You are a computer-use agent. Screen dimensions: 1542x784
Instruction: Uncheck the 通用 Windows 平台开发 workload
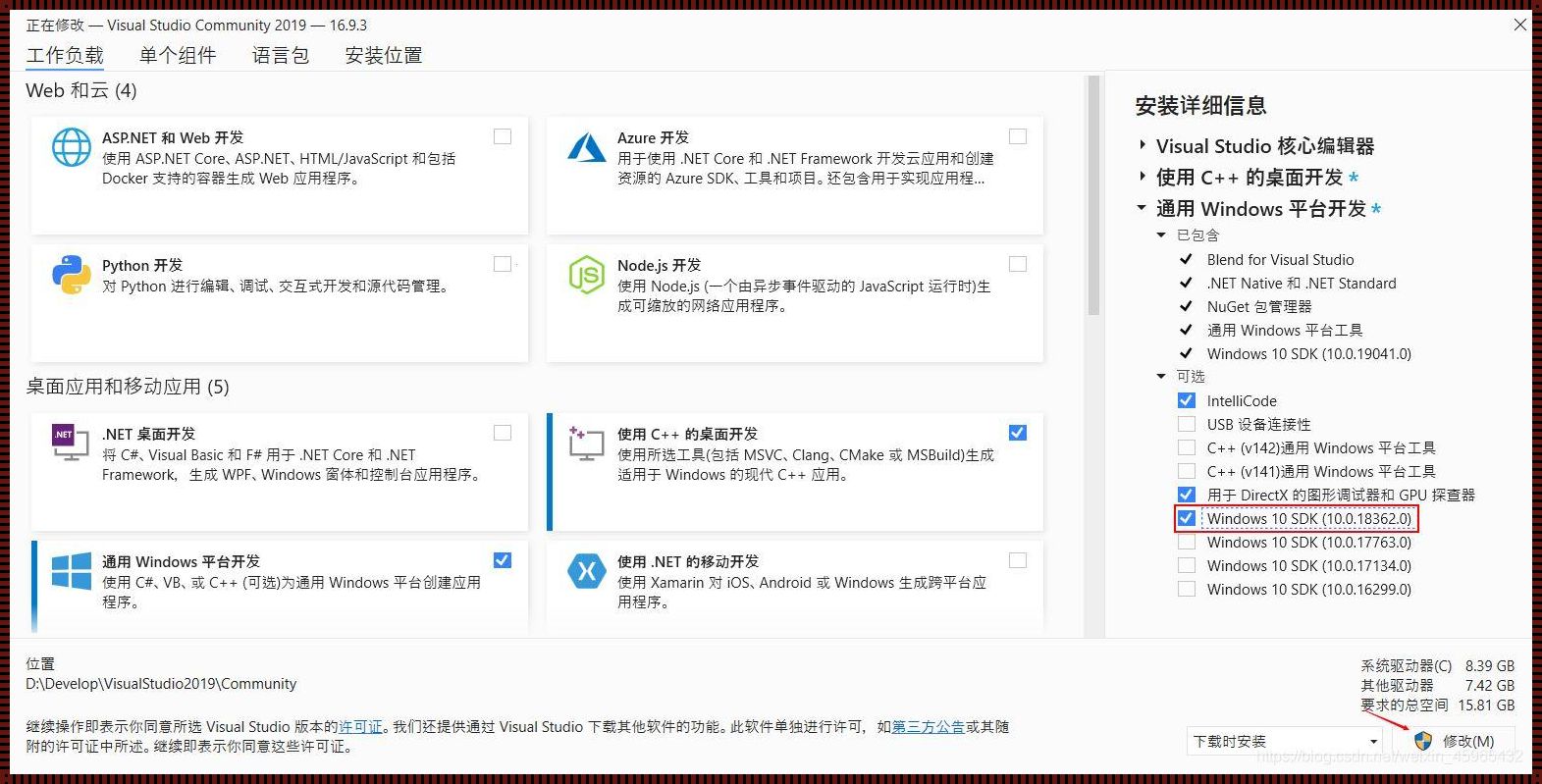tap(503, 560)
